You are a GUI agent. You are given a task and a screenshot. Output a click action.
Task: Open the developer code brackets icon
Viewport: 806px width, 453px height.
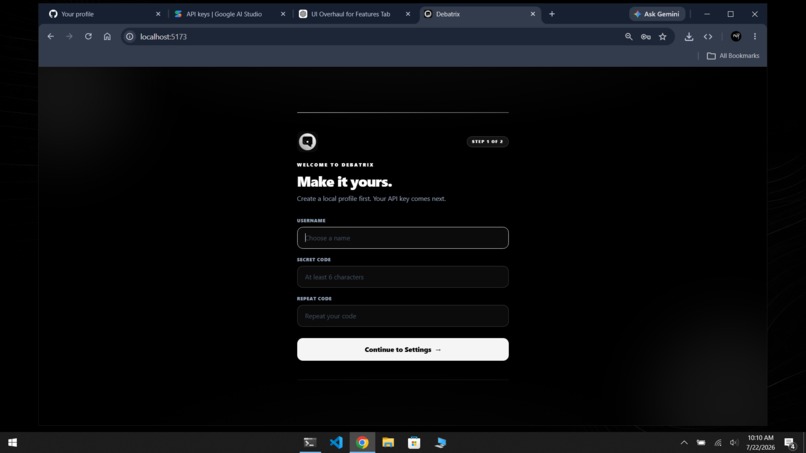click(708, 37)
